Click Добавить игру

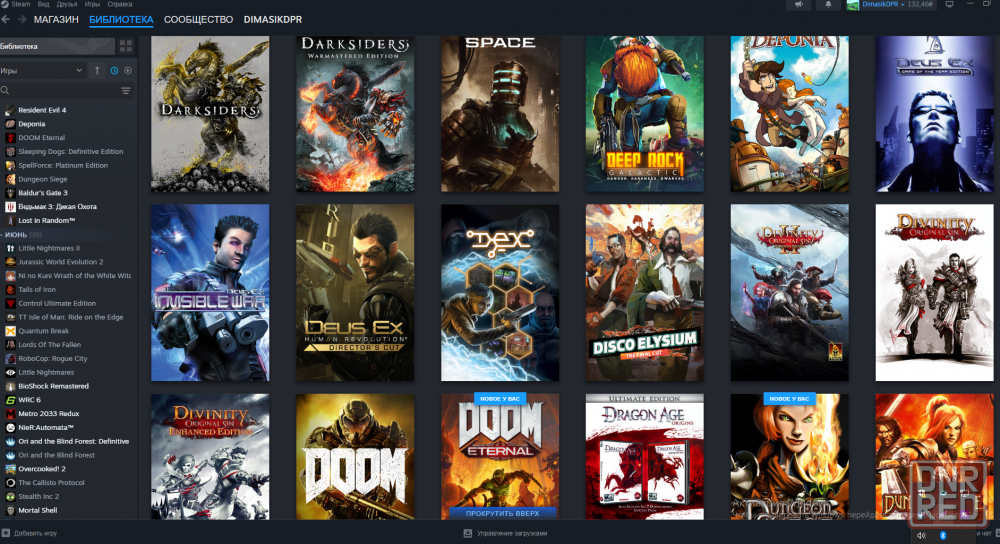point(30,533)
